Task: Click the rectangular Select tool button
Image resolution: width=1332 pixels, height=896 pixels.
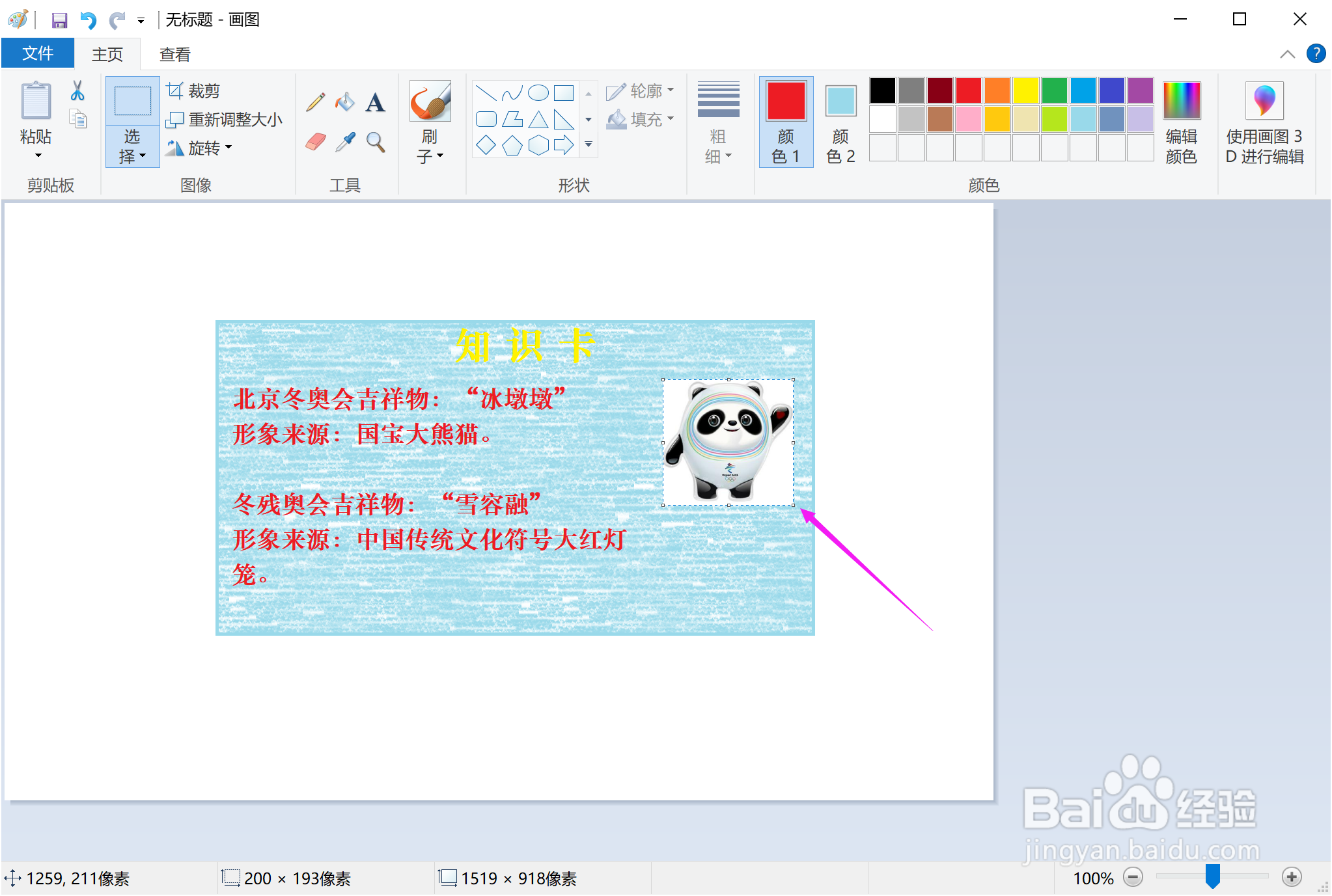Action: coord(133,101)
